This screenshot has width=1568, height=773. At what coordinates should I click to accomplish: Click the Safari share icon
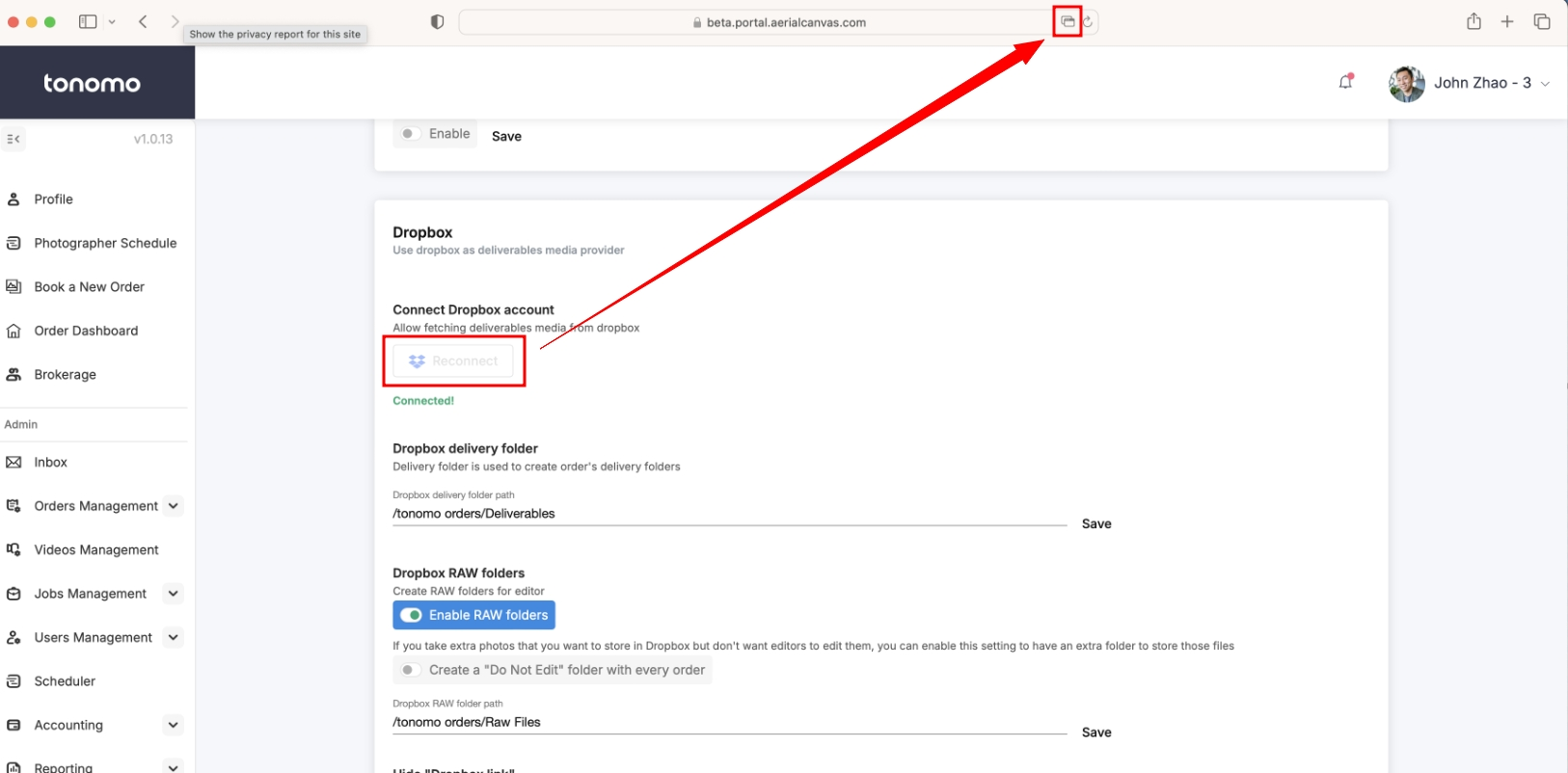1473,21
